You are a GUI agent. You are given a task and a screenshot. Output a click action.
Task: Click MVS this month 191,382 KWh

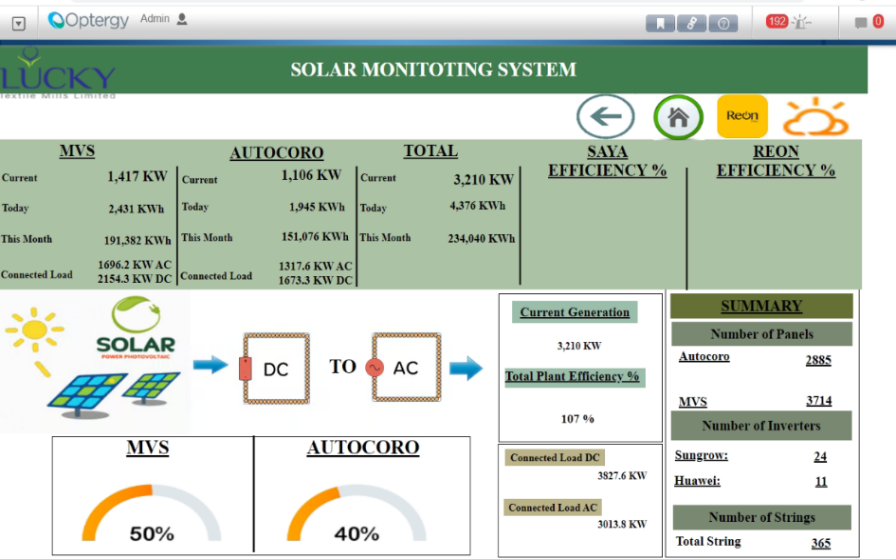tap(137, 240)
